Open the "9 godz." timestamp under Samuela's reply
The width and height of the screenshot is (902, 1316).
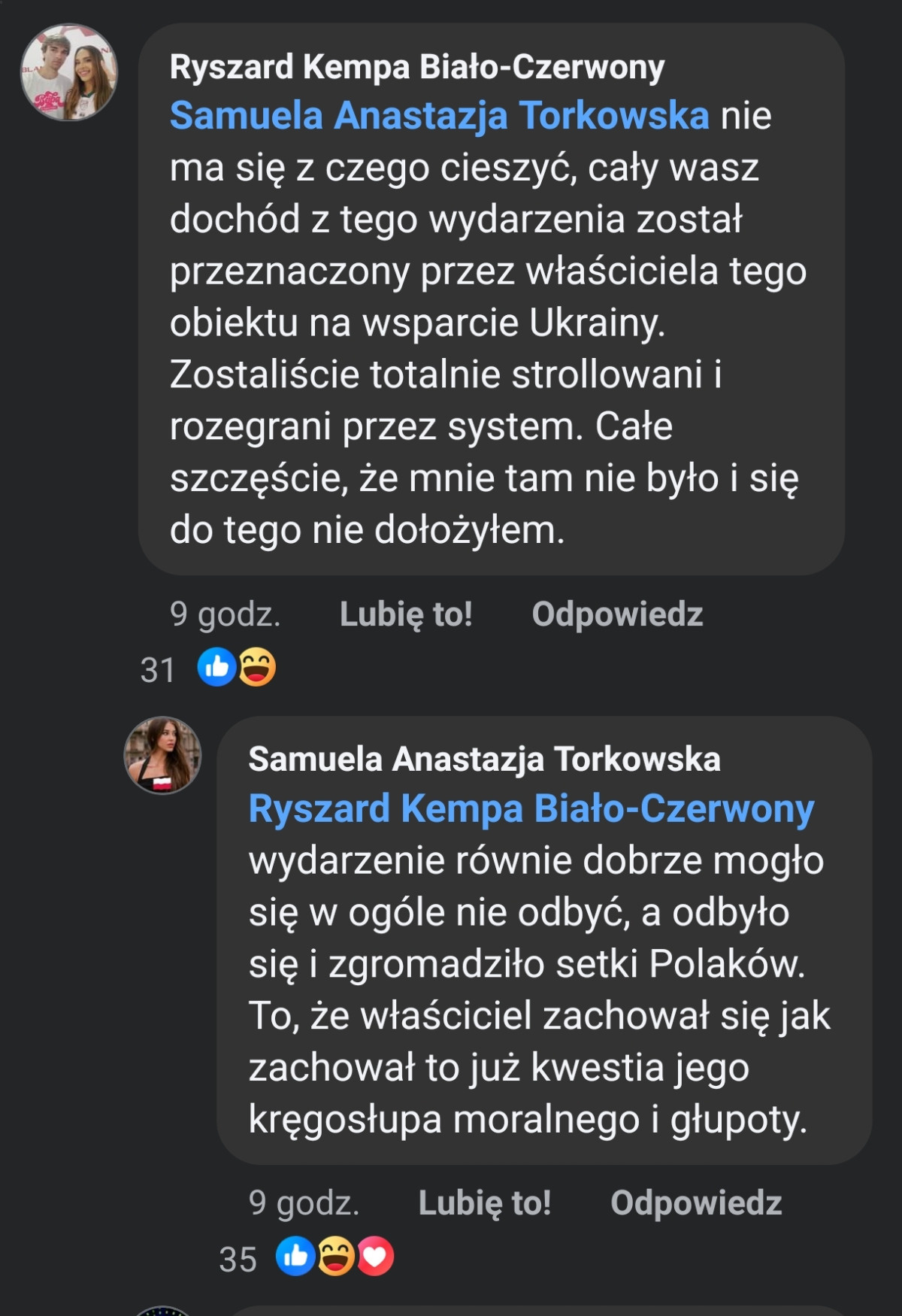[x=304, y=1202]
